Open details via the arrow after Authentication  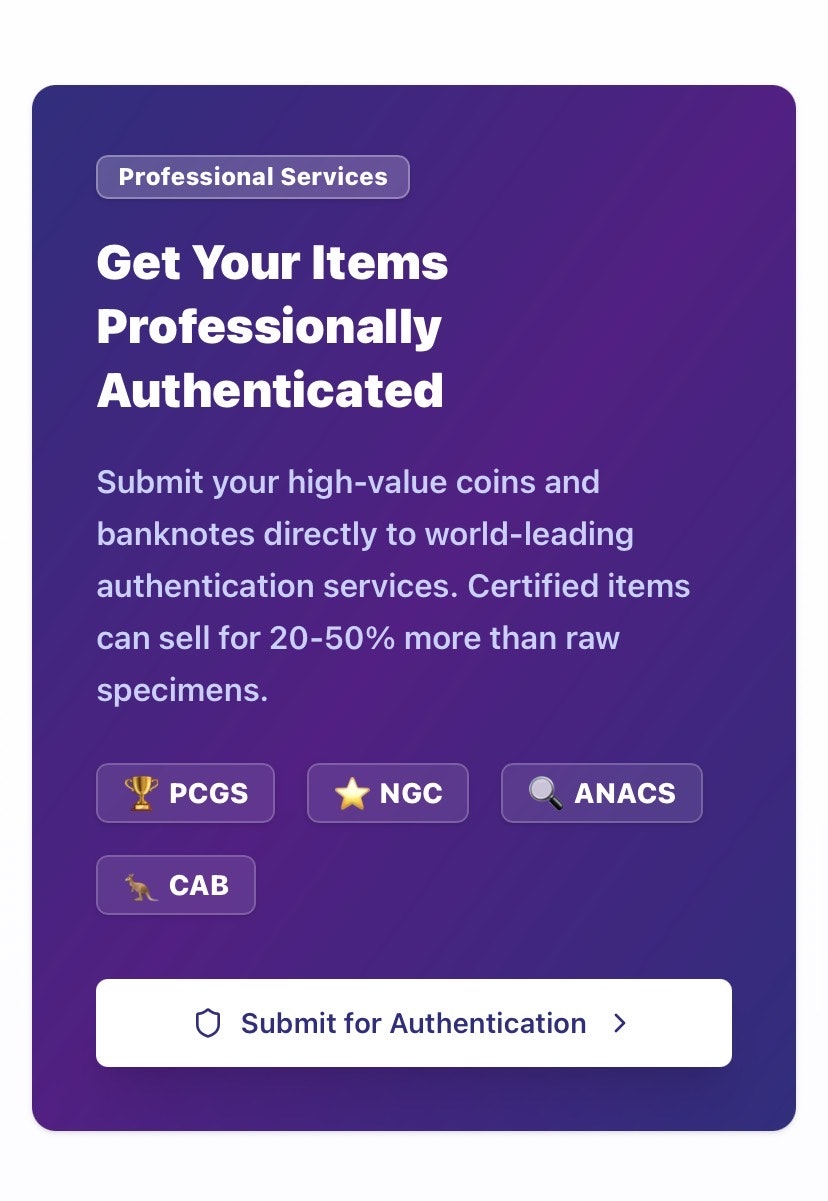click(x=620, y=1023)
